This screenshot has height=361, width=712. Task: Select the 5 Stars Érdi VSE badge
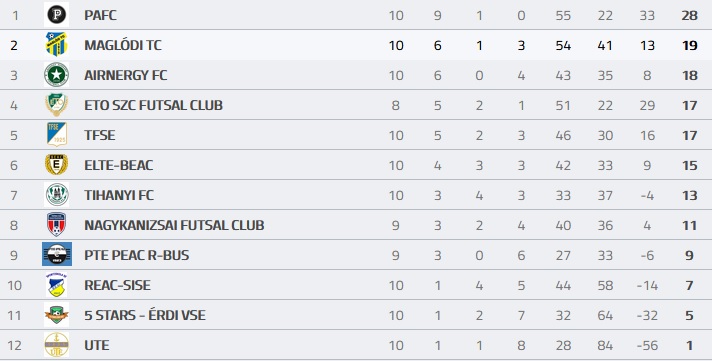point(57,315)
